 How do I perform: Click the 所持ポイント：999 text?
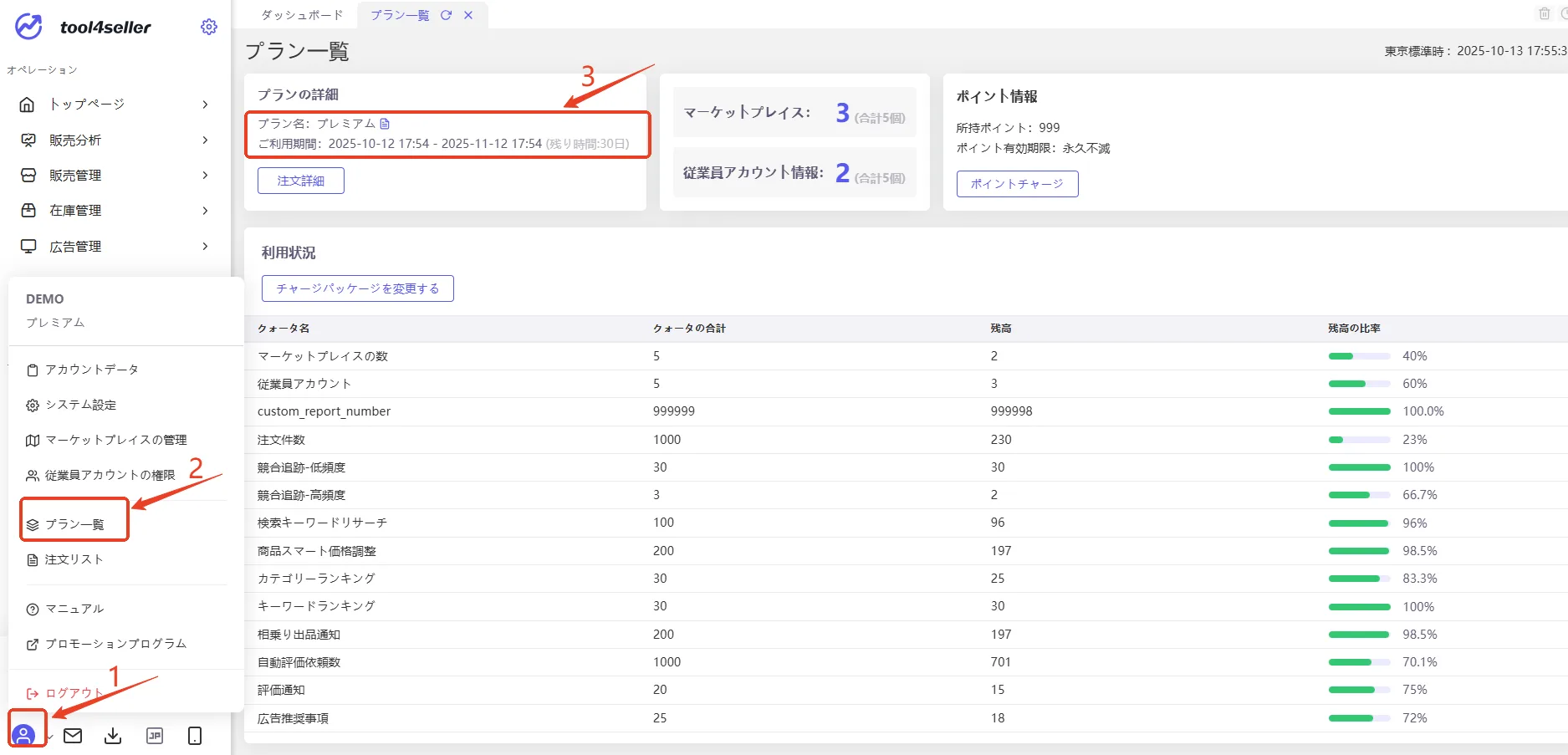point(1008,128)
